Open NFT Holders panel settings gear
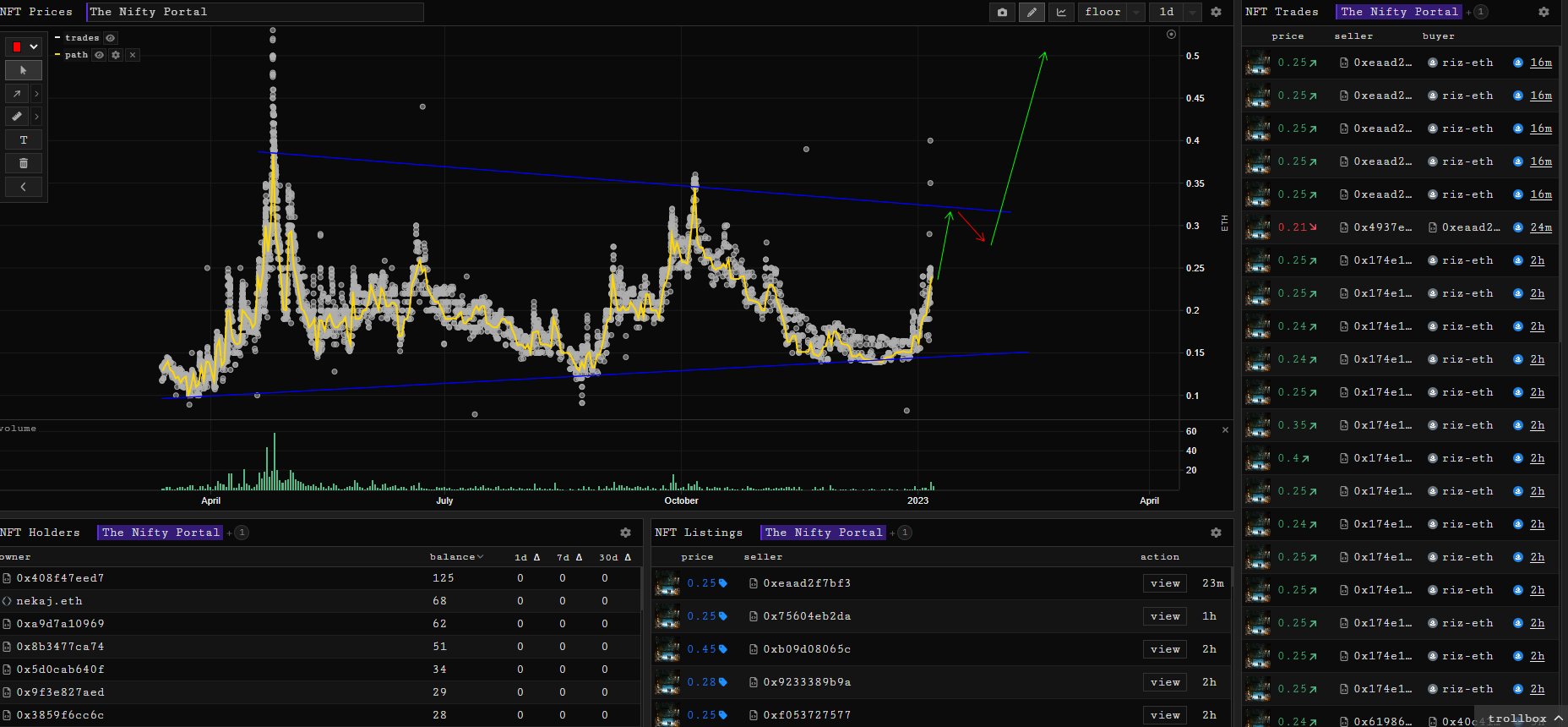The height and width of the screenshot is (727, 1568). click(x=625, y=533)
